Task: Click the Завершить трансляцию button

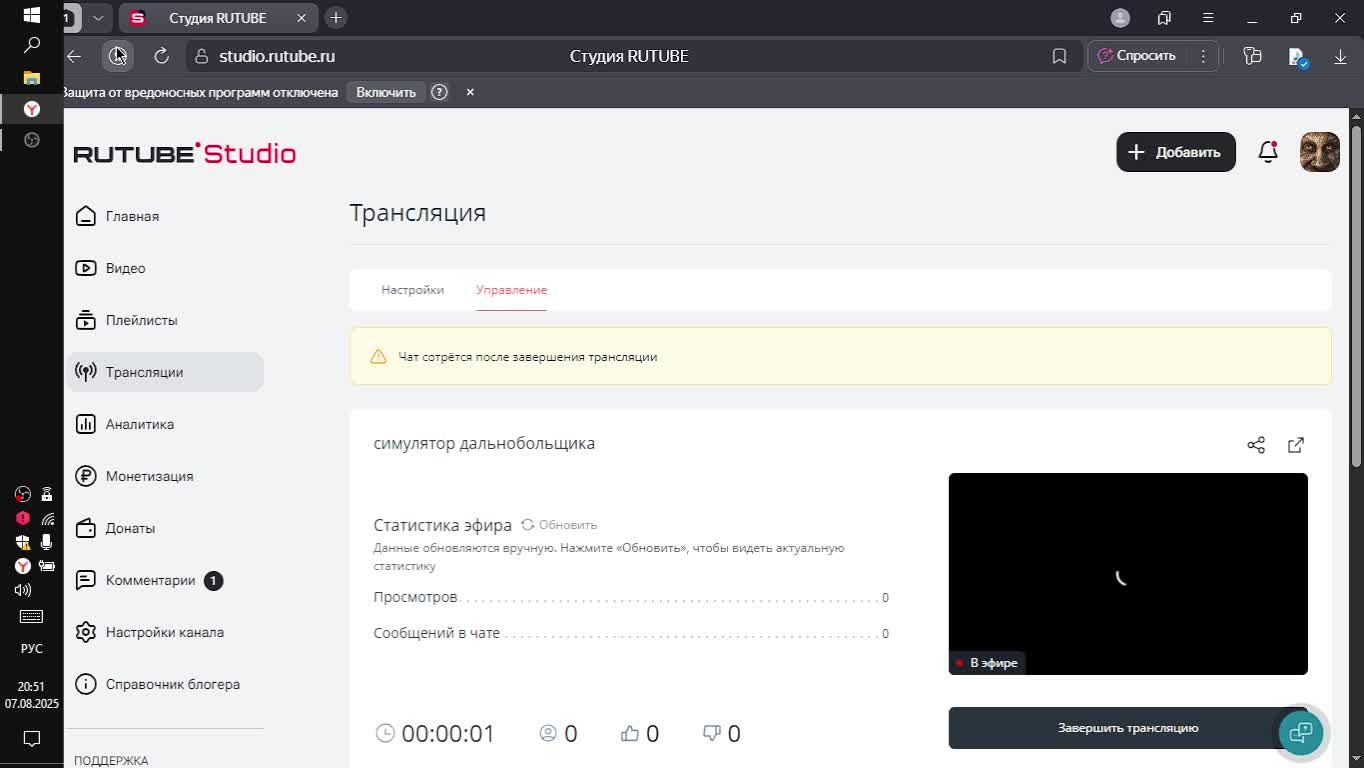Action: (x=1128, y=728)
